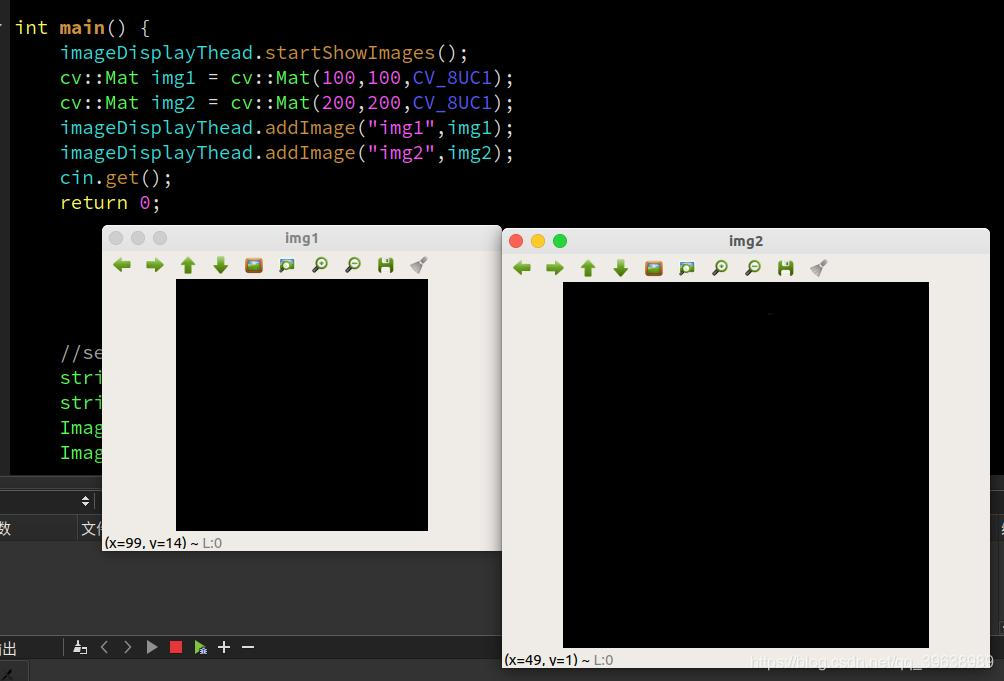Decrease output font size with minus icon
This screenshot has height=681, width=1004.
coord(248,647)
